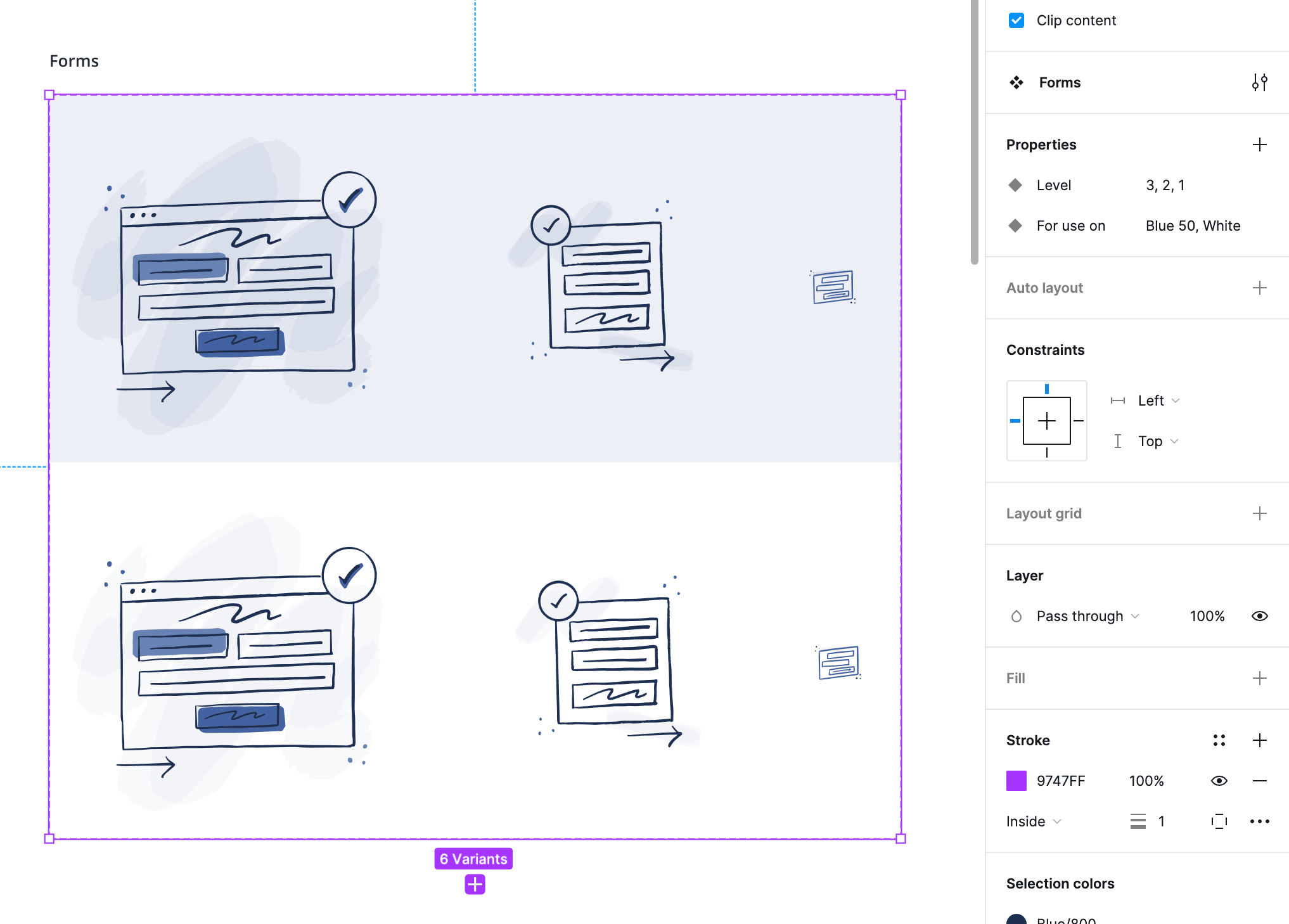This screenshot has height=924, width=1289.
Task: Open the component configuration sliders icon
Action: [x=1259, y=82]
